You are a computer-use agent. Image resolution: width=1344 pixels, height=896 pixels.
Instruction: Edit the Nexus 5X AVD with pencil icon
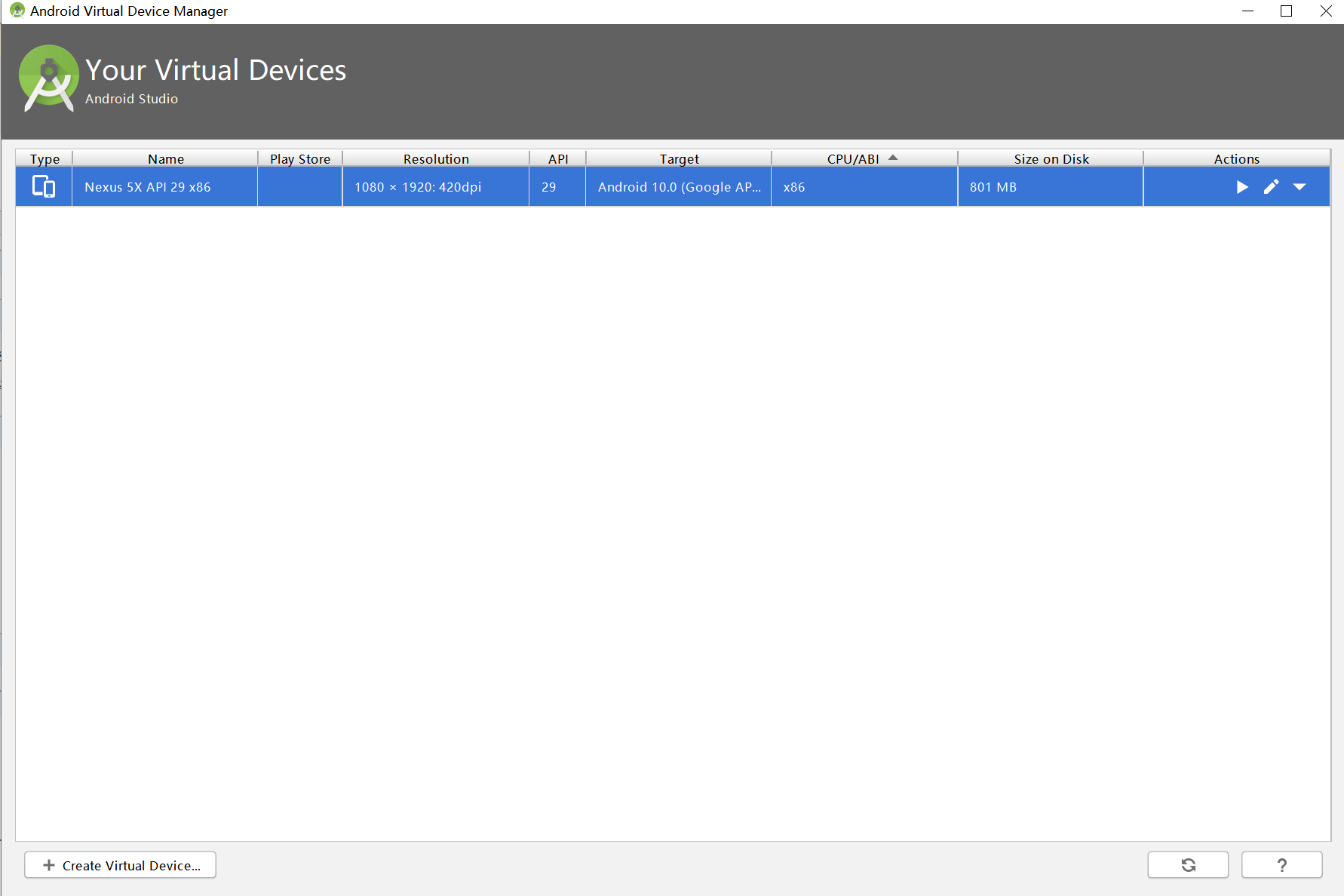(1271, 187)
